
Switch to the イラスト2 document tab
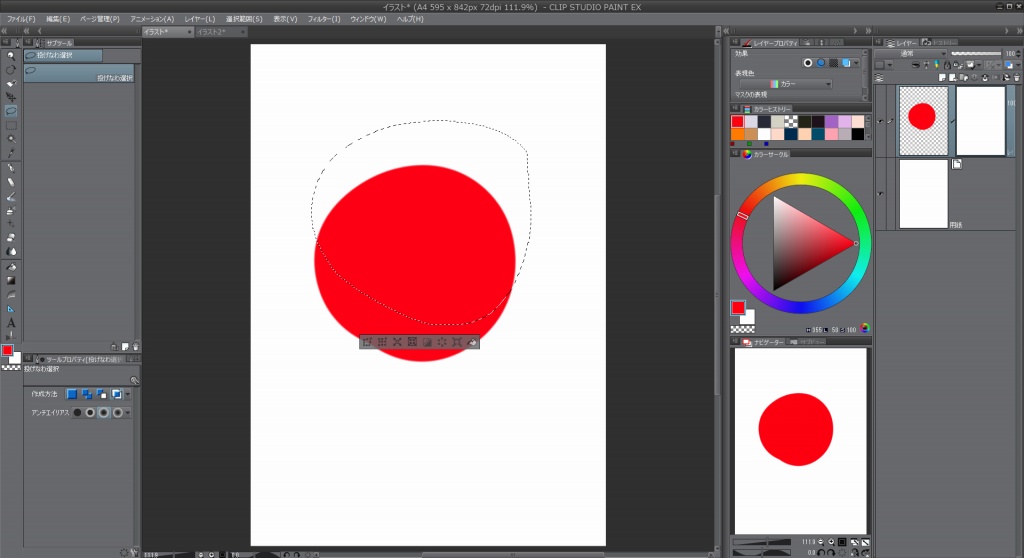[x=211, y=32]
